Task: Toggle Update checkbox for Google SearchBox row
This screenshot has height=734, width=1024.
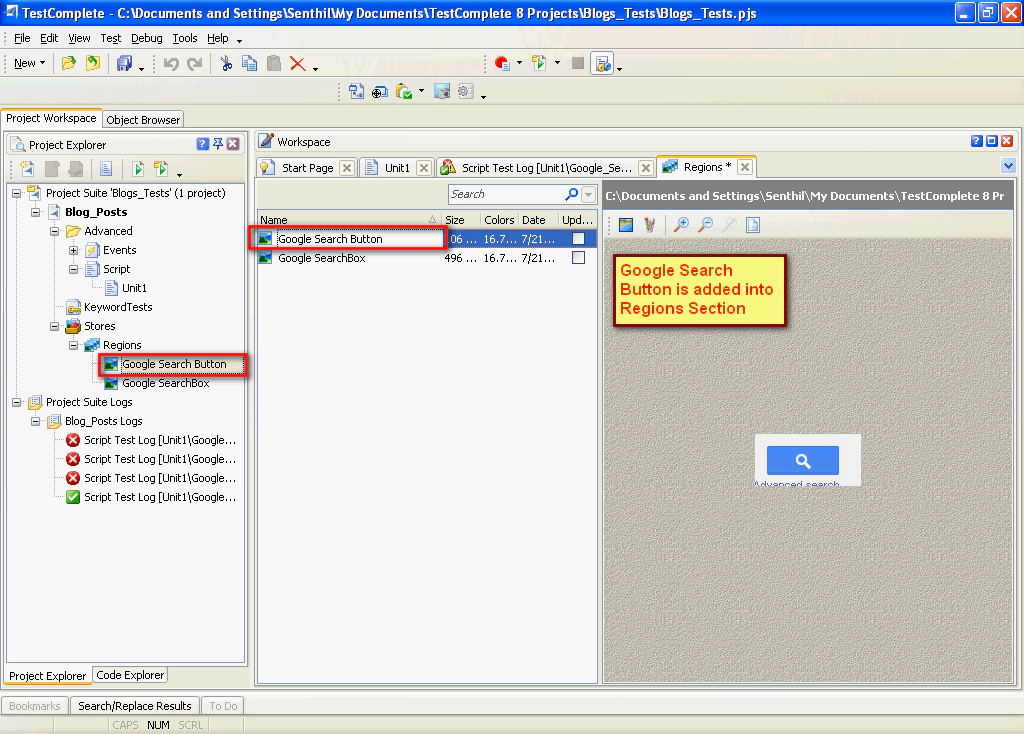Action: tap(578, 258)
